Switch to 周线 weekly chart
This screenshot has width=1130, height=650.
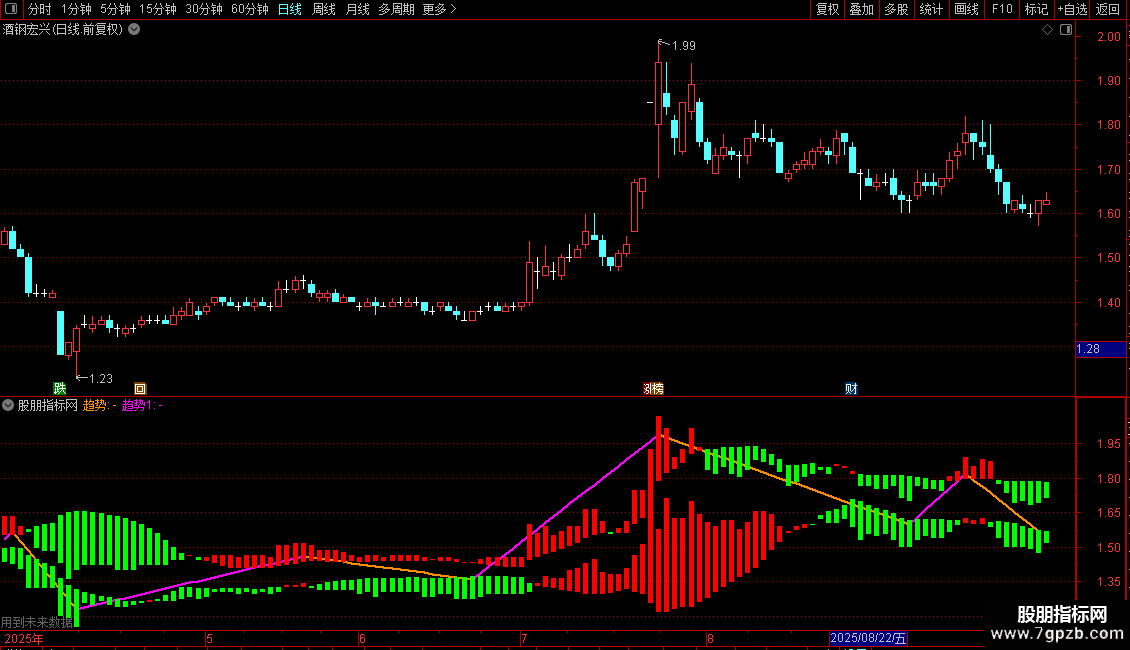click(324, 9)
